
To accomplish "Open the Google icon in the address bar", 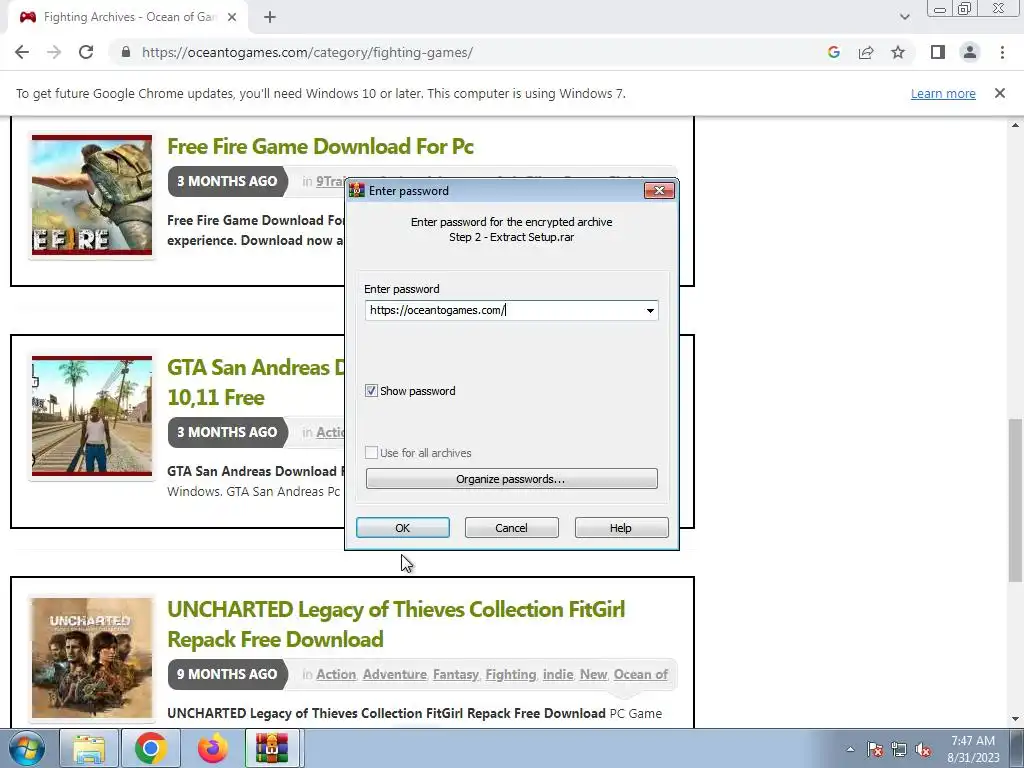I will (x=833, y=52).
